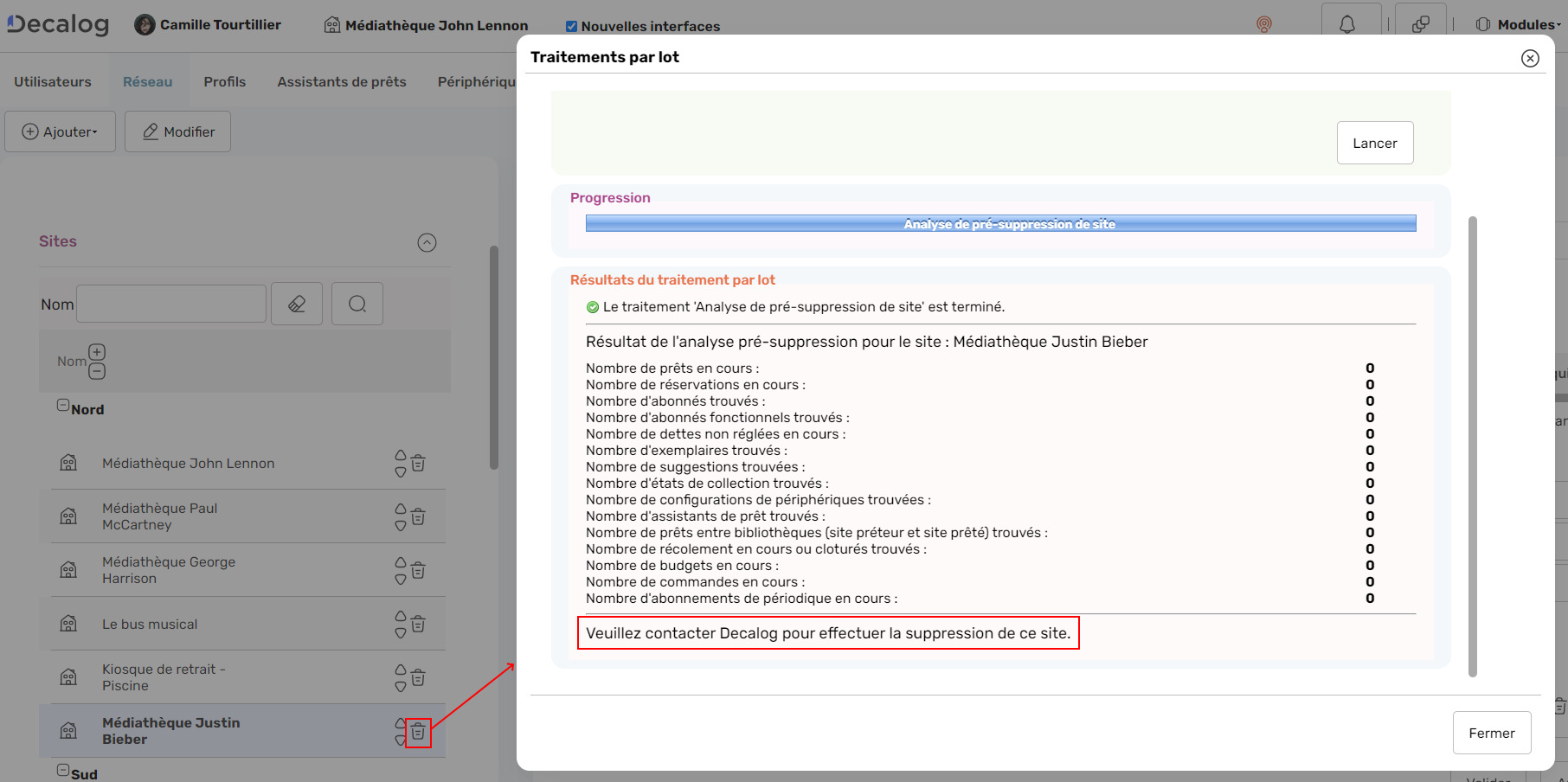
Task: Switch to the Utilisateurs tab
Action: coord(53,80)
